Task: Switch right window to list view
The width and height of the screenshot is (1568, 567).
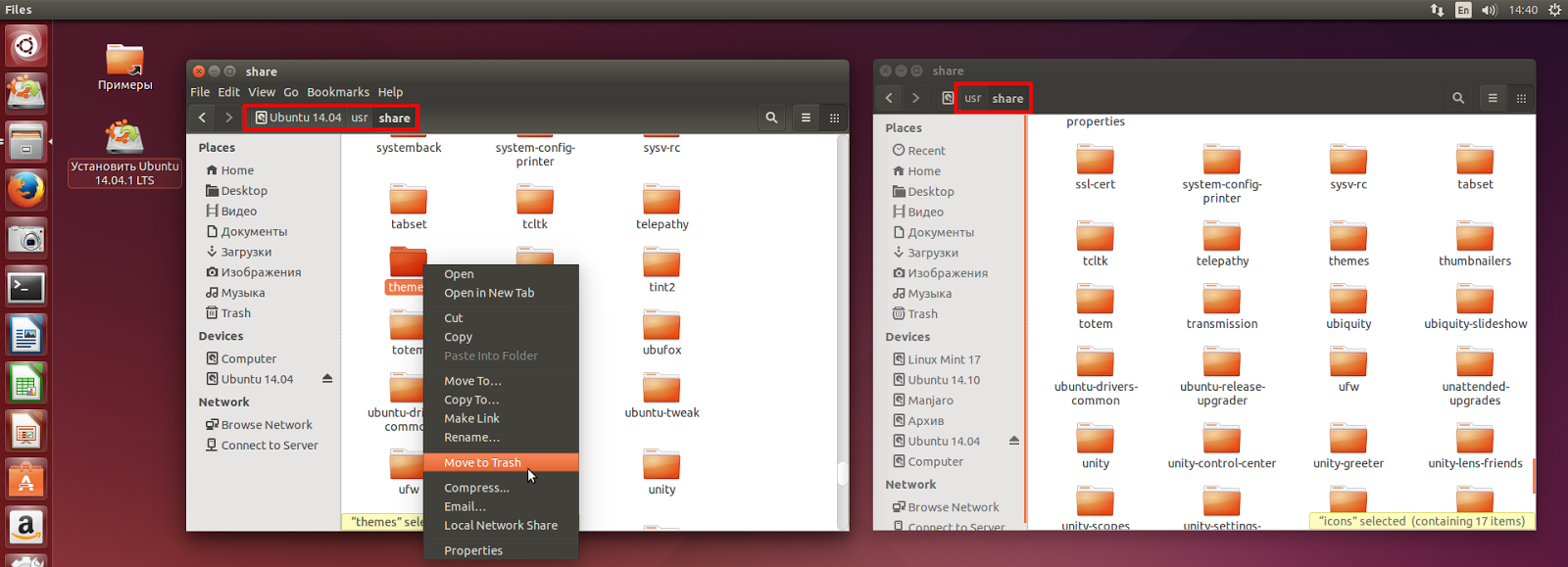Action: pos(1493,98)
